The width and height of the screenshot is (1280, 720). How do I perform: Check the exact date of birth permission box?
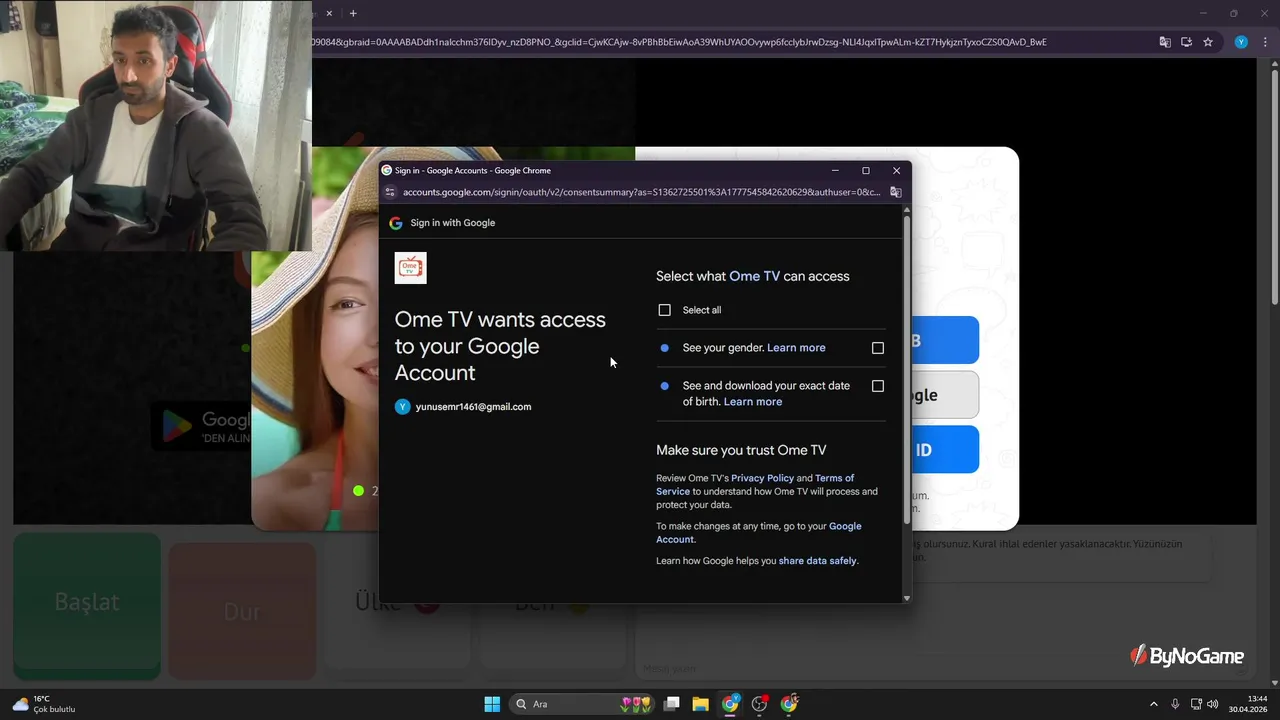pyautogui.click(x=878, y=386)
